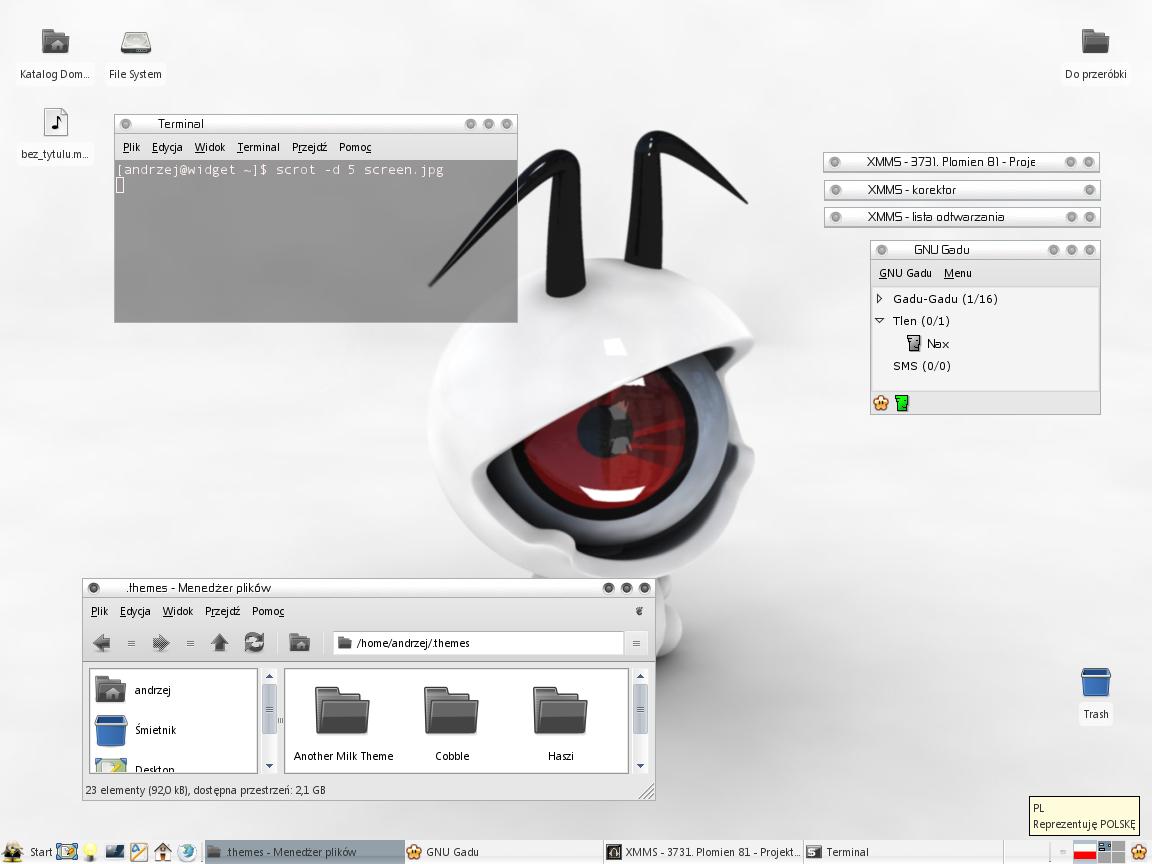Image resolution: width=1152 pixels, height=864 pixels.
Task: Select the SMS (0/0) group
Action: coord(921,366)
